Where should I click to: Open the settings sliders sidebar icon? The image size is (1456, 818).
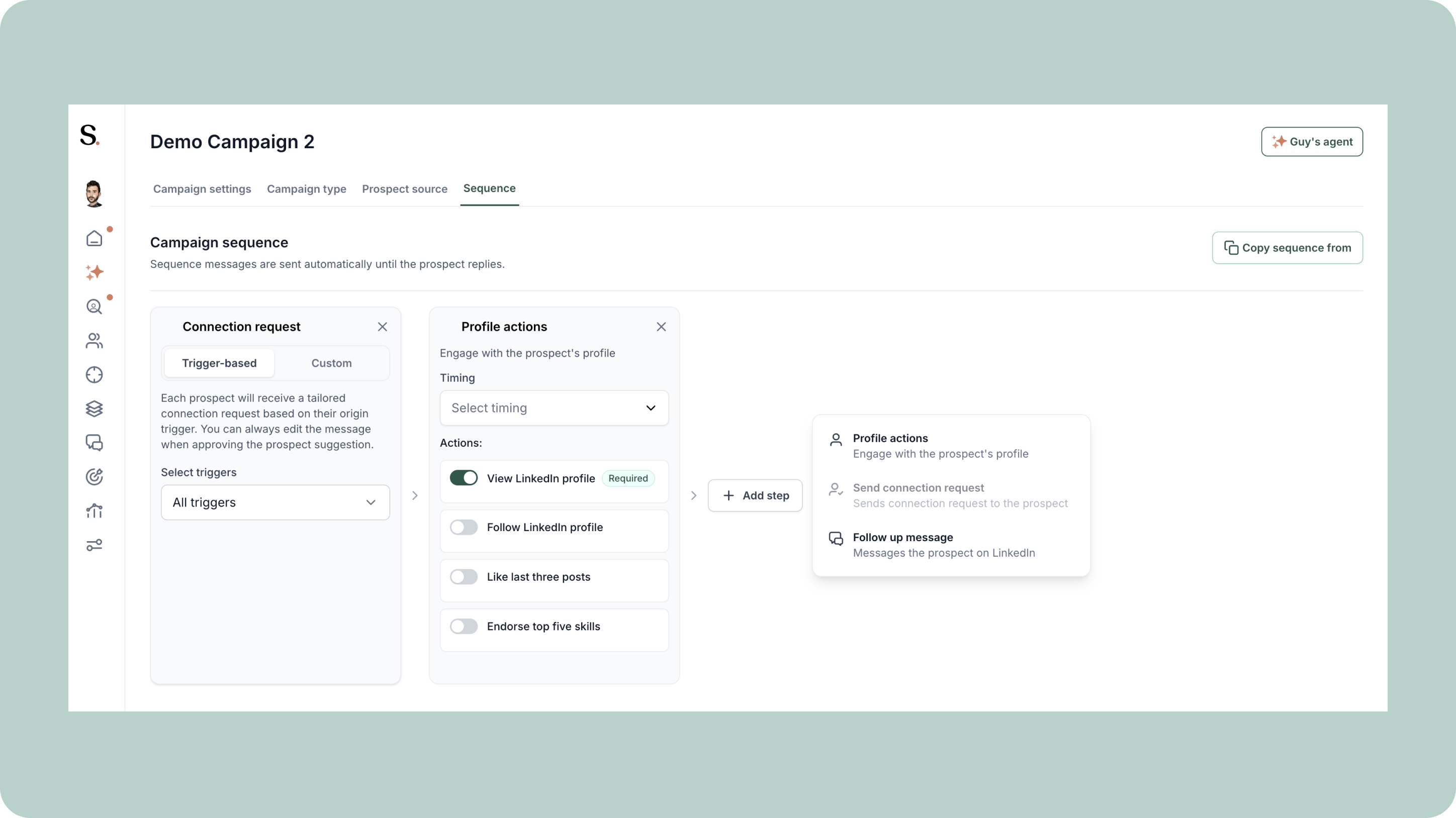coord(95,545)
